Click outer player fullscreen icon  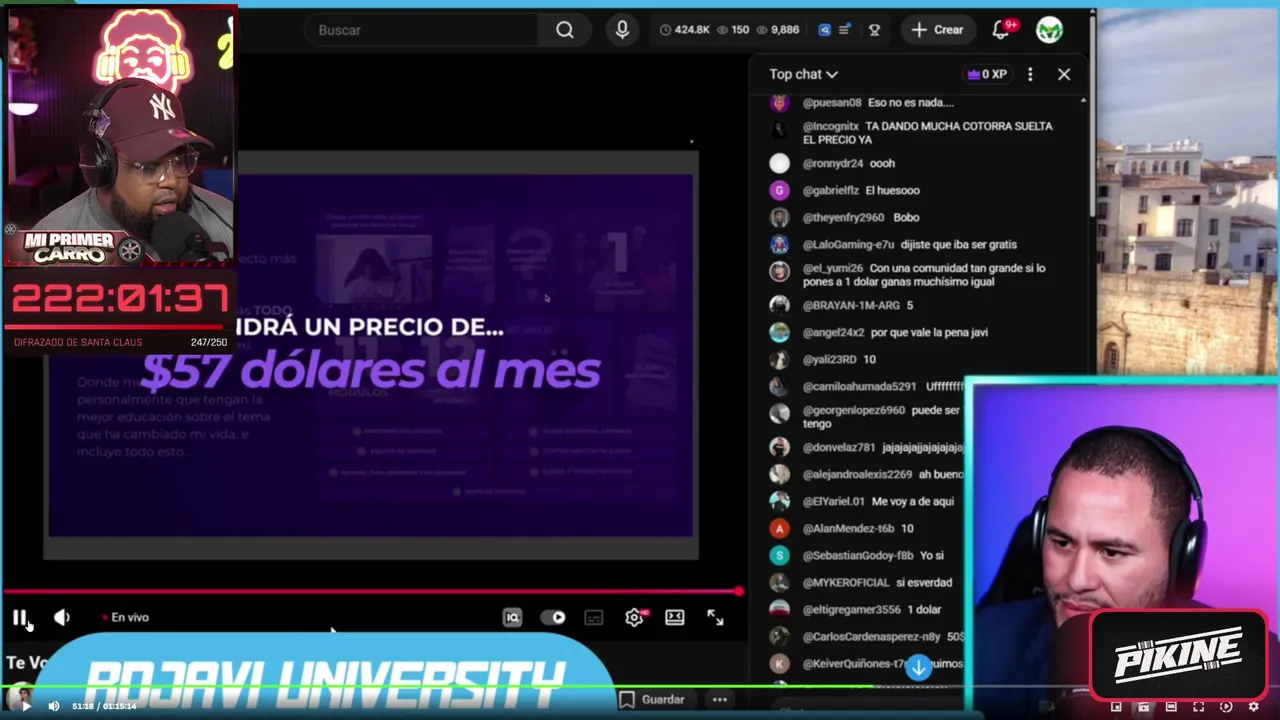(1198, 707)
